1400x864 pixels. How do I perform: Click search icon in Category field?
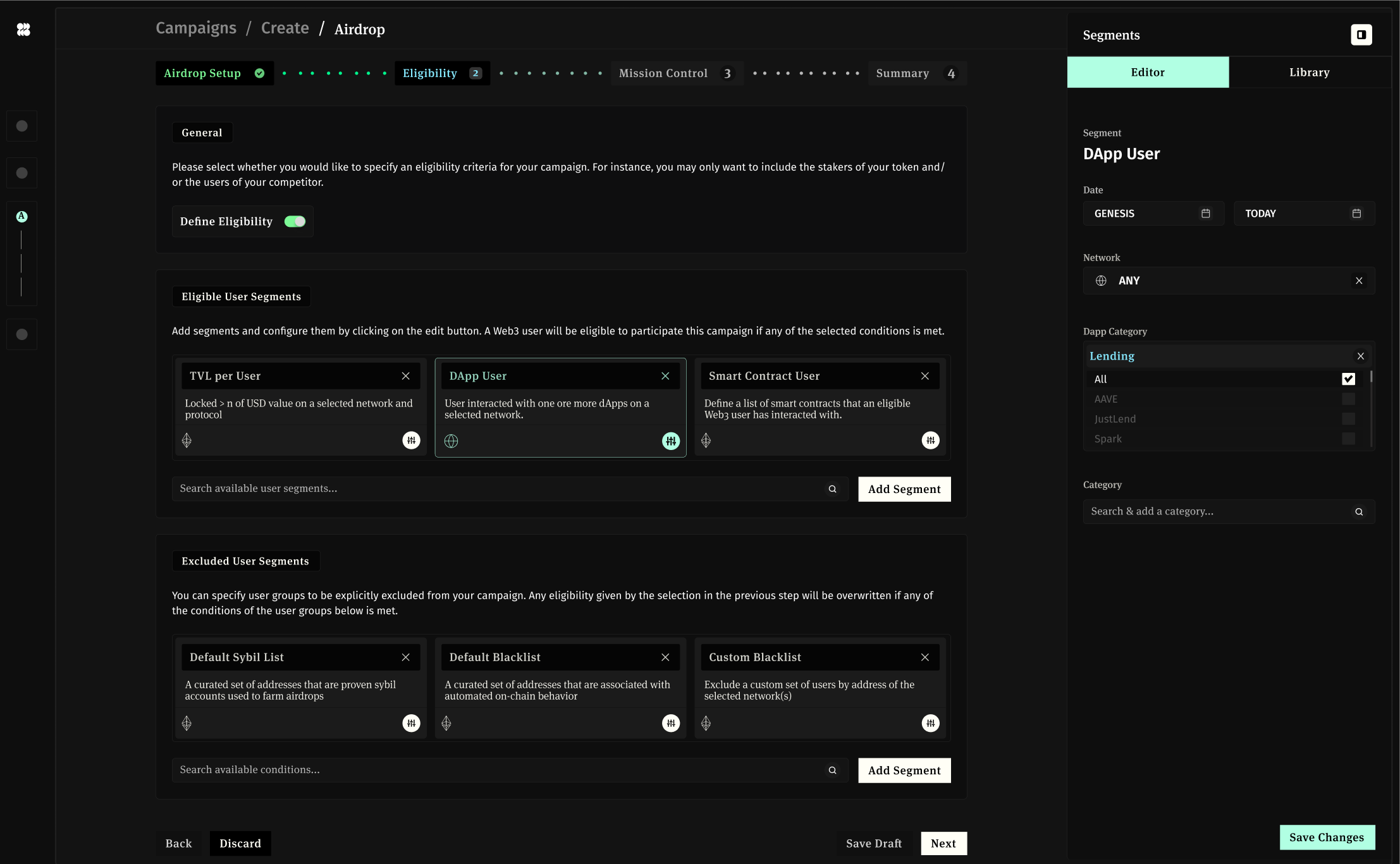[x=1359, y=512]
